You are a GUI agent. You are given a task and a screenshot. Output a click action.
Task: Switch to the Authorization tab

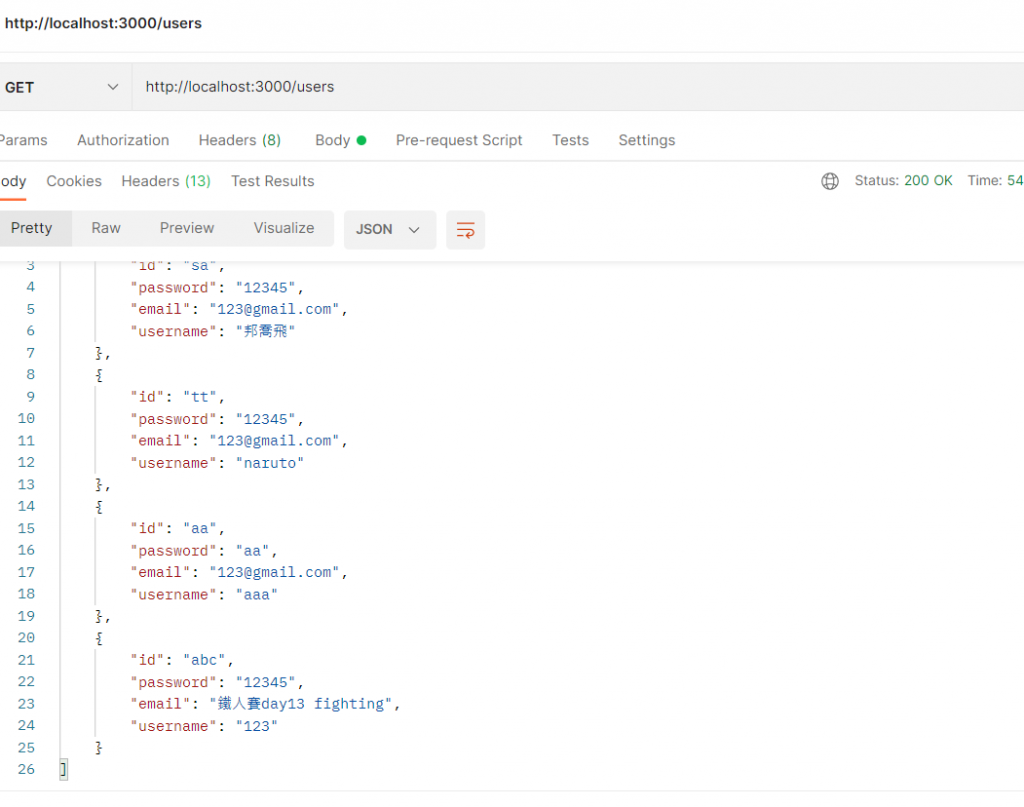[123, 140]
